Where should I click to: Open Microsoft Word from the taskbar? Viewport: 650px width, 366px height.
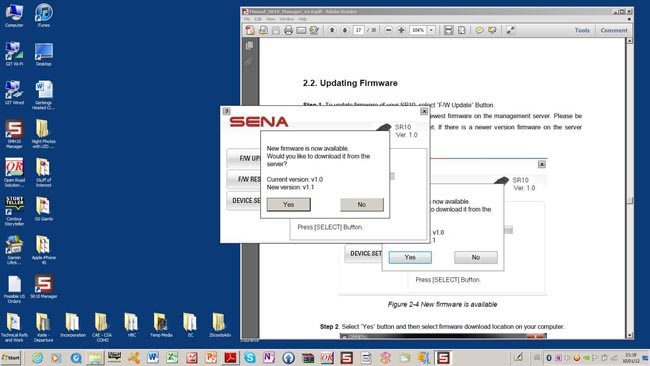point(153,358)
